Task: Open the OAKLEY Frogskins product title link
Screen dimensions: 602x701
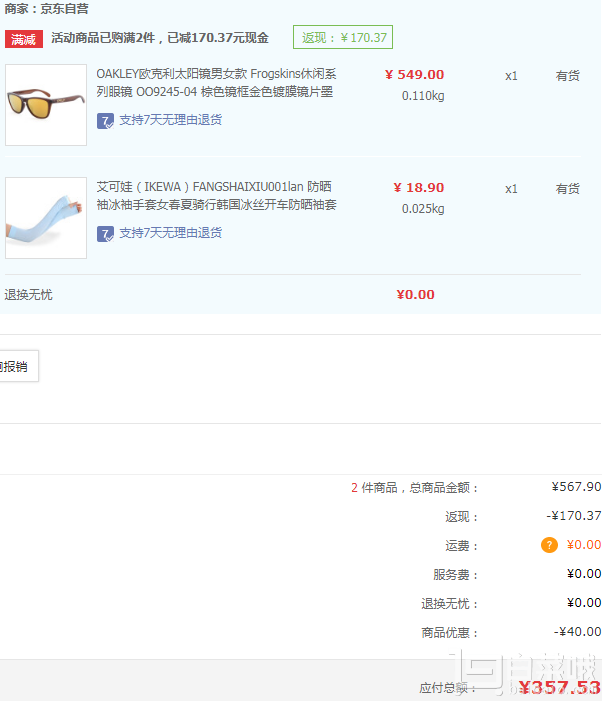Action: click(x=216, y=83)
